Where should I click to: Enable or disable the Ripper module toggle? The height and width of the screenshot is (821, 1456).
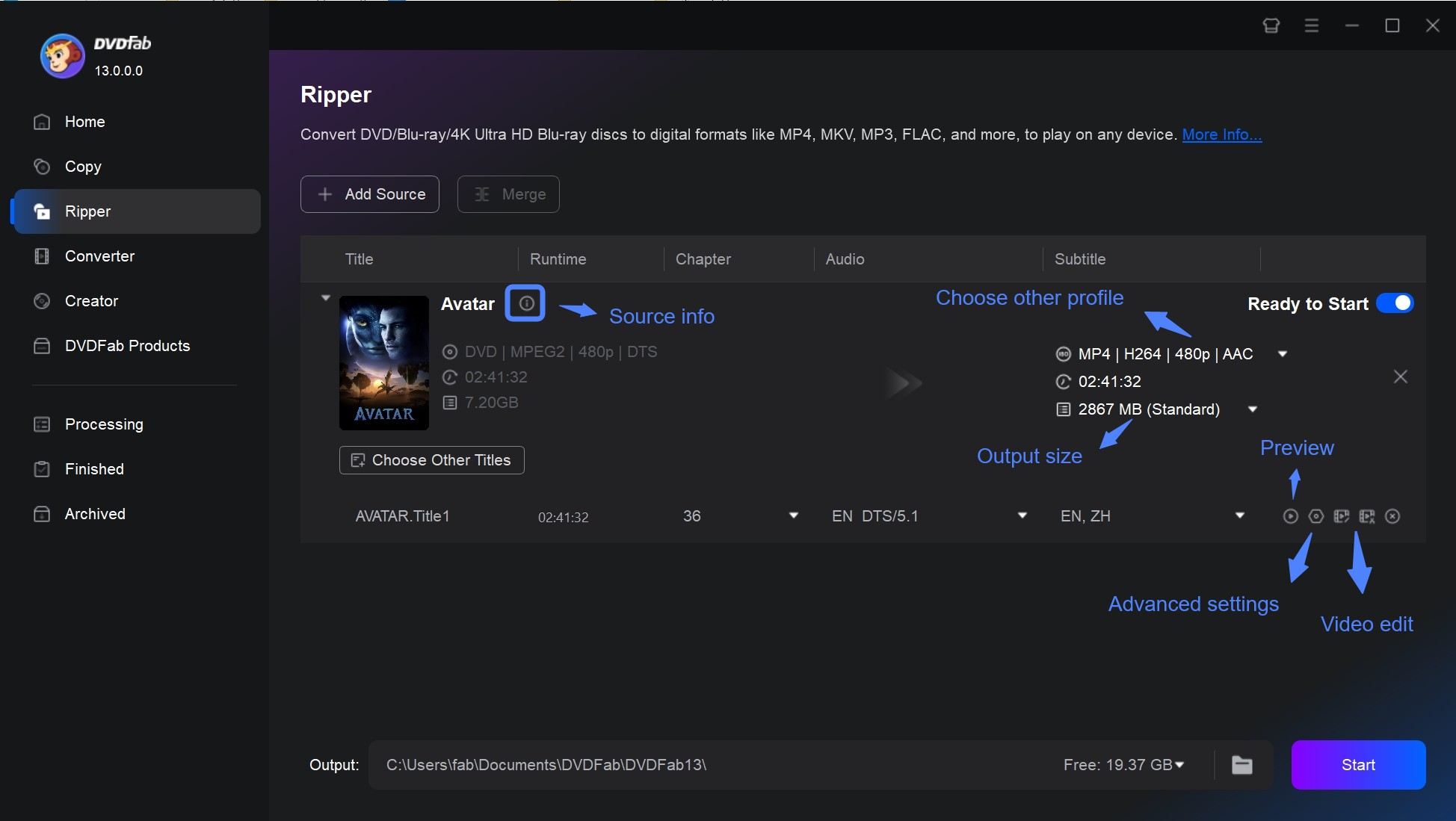click(x=1397, y=305)
